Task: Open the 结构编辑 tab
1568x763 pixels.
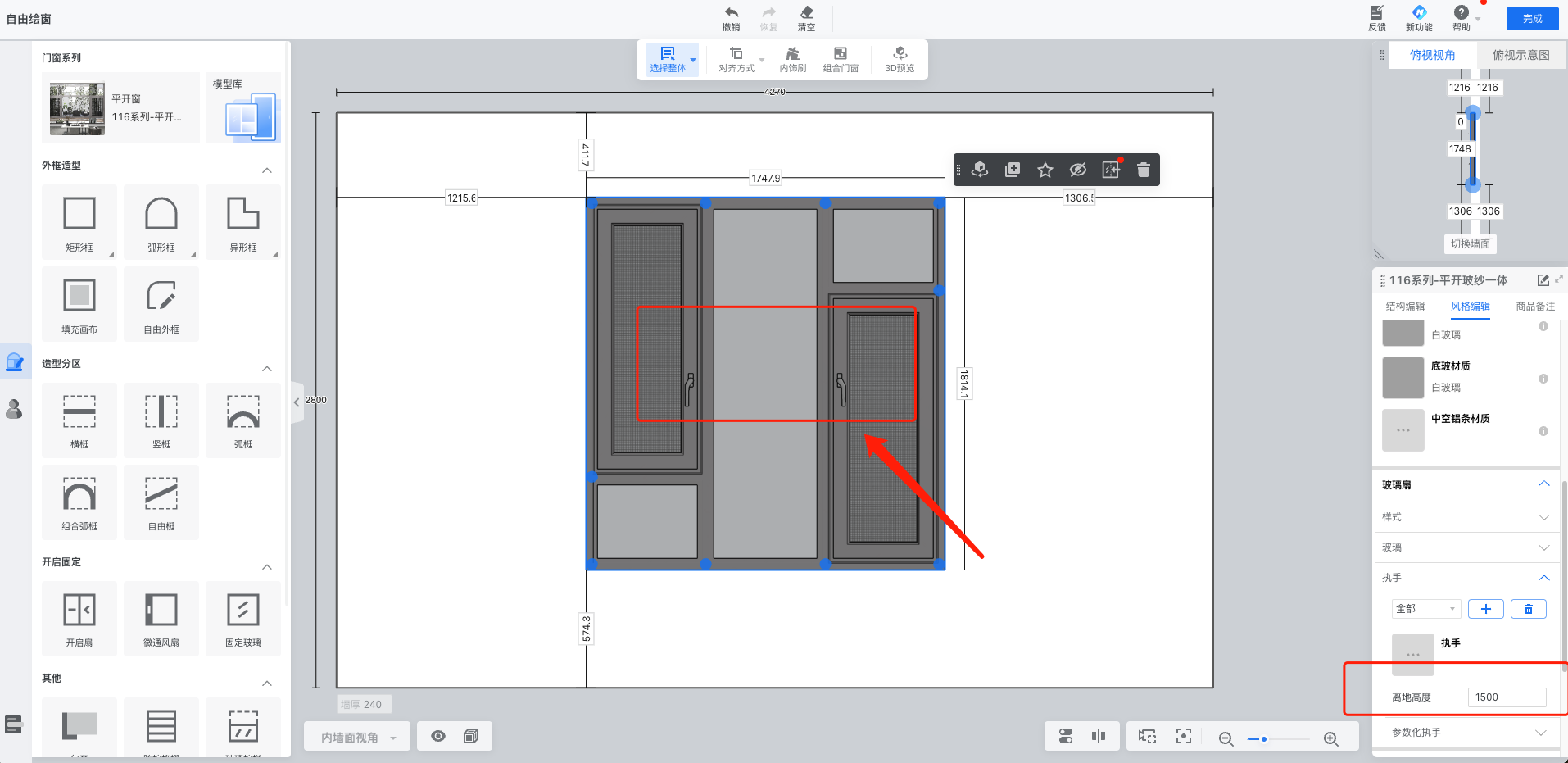Action: (x=1405, y=307)
